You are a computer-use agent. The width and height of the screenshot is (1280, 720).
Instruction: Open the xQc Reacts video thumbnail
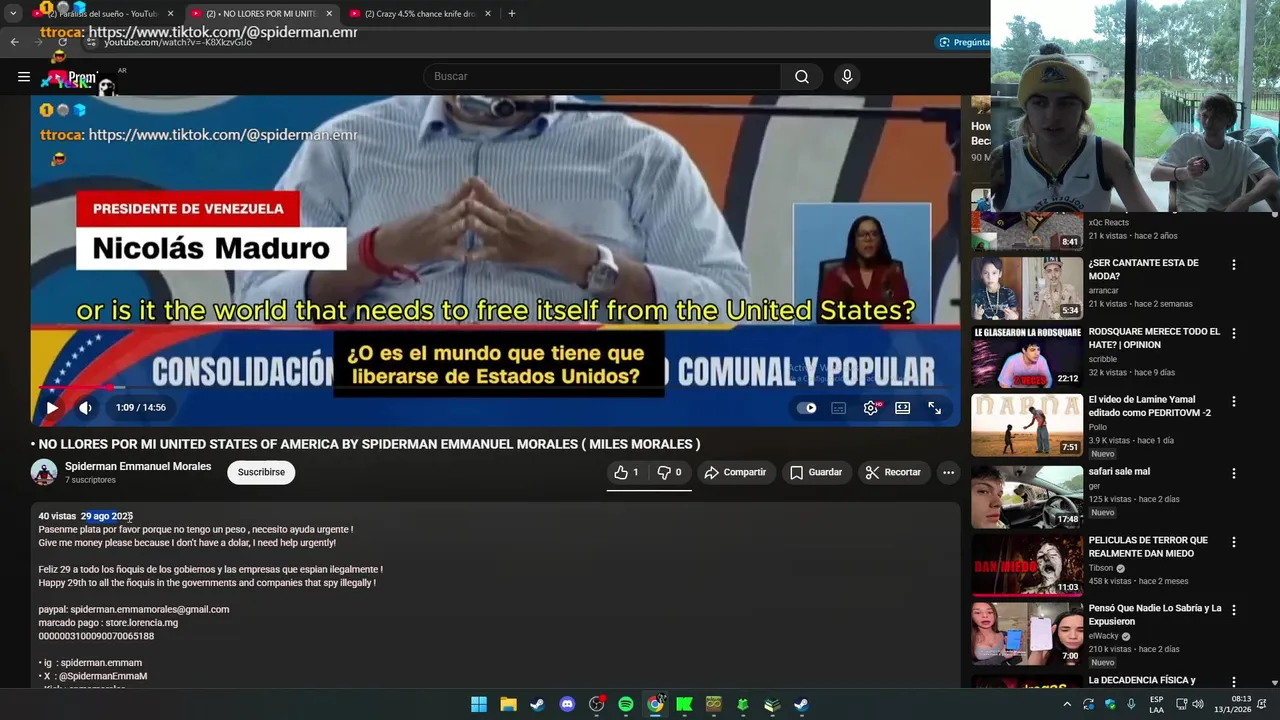tap(1027, 231)
